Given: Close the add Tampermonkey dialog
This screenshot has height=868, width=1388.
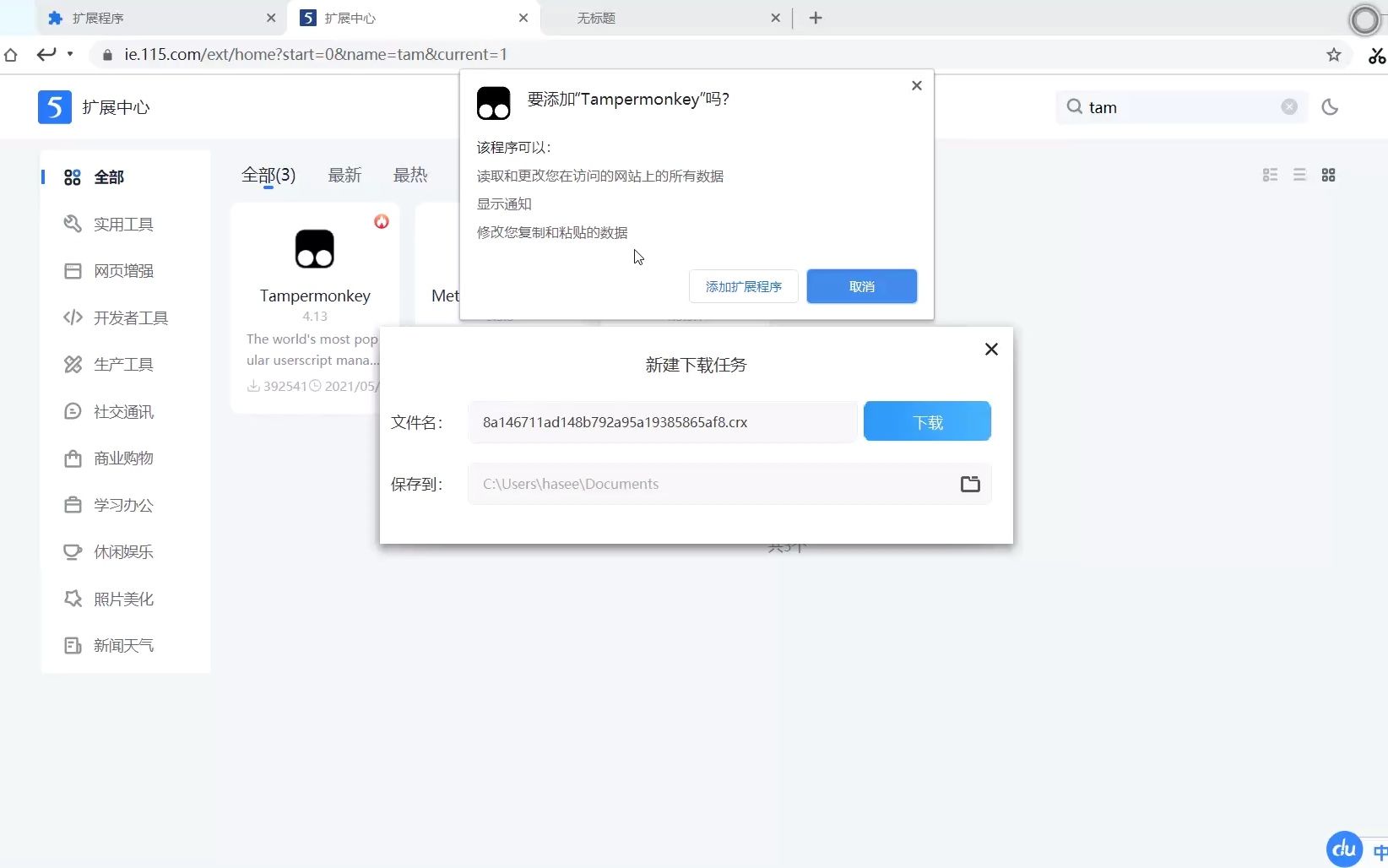Looking at the screenshot, I should pyautogui.click(x=917, y=85).
